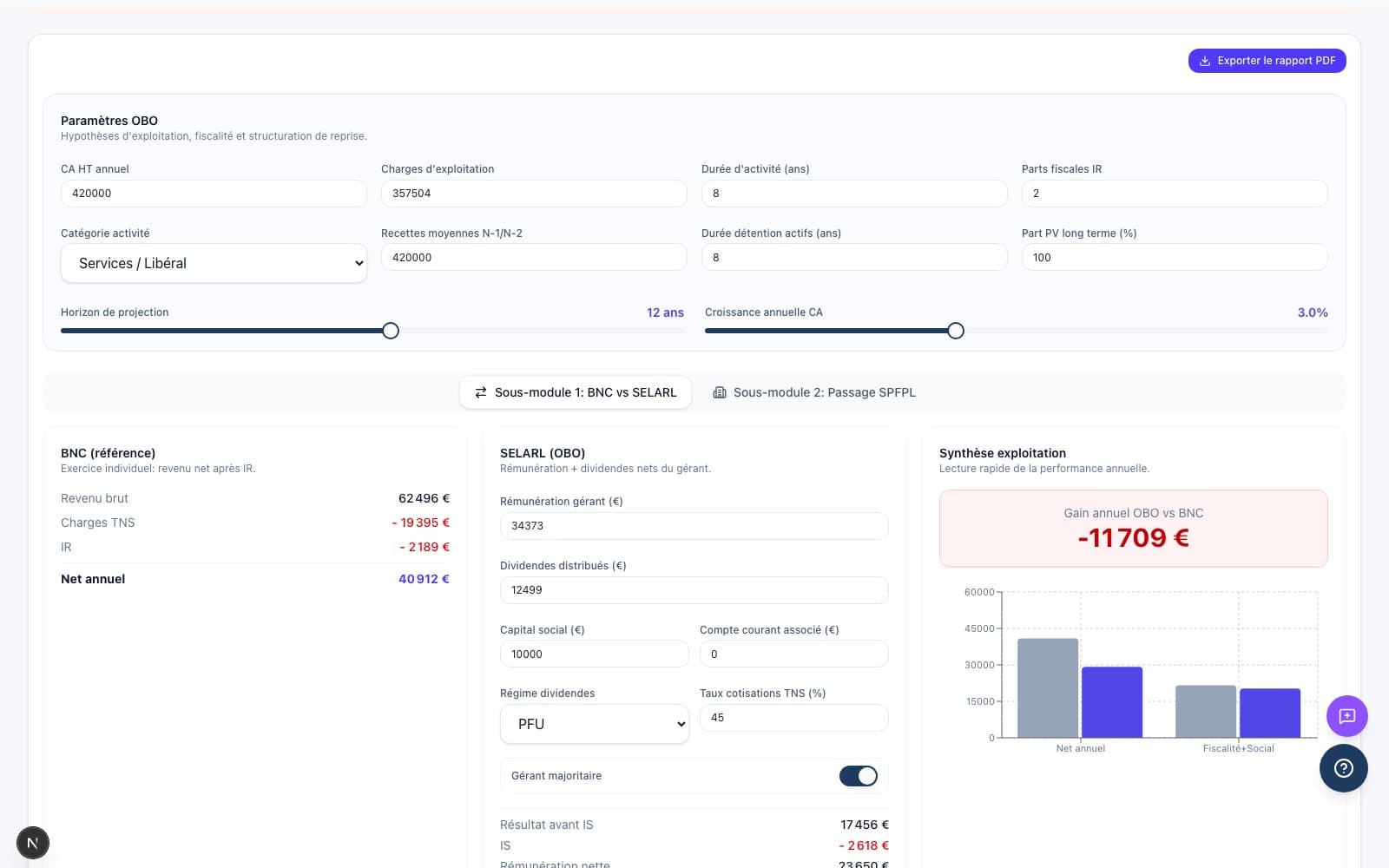Image resolution: width=1389 pixels, height=868 pixels.
Task: Expand the Régime dividendes PFU dropdown
Action: click(x=594, y=724)
